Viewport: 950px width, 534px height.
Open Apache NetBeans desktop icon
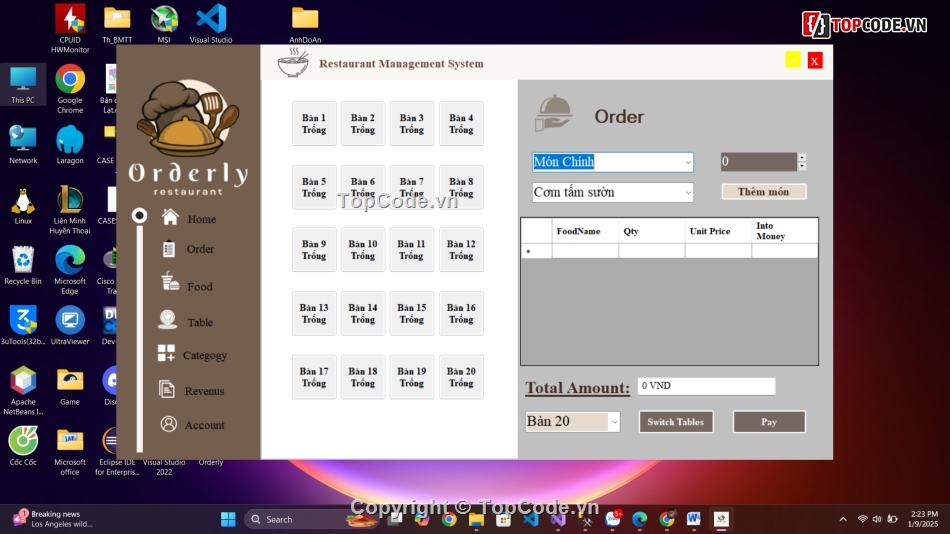[x=23, y=390]
